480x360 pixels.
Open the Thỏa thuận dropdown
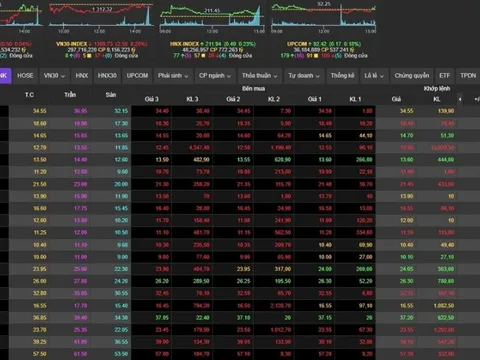click(x=260, y=76)
